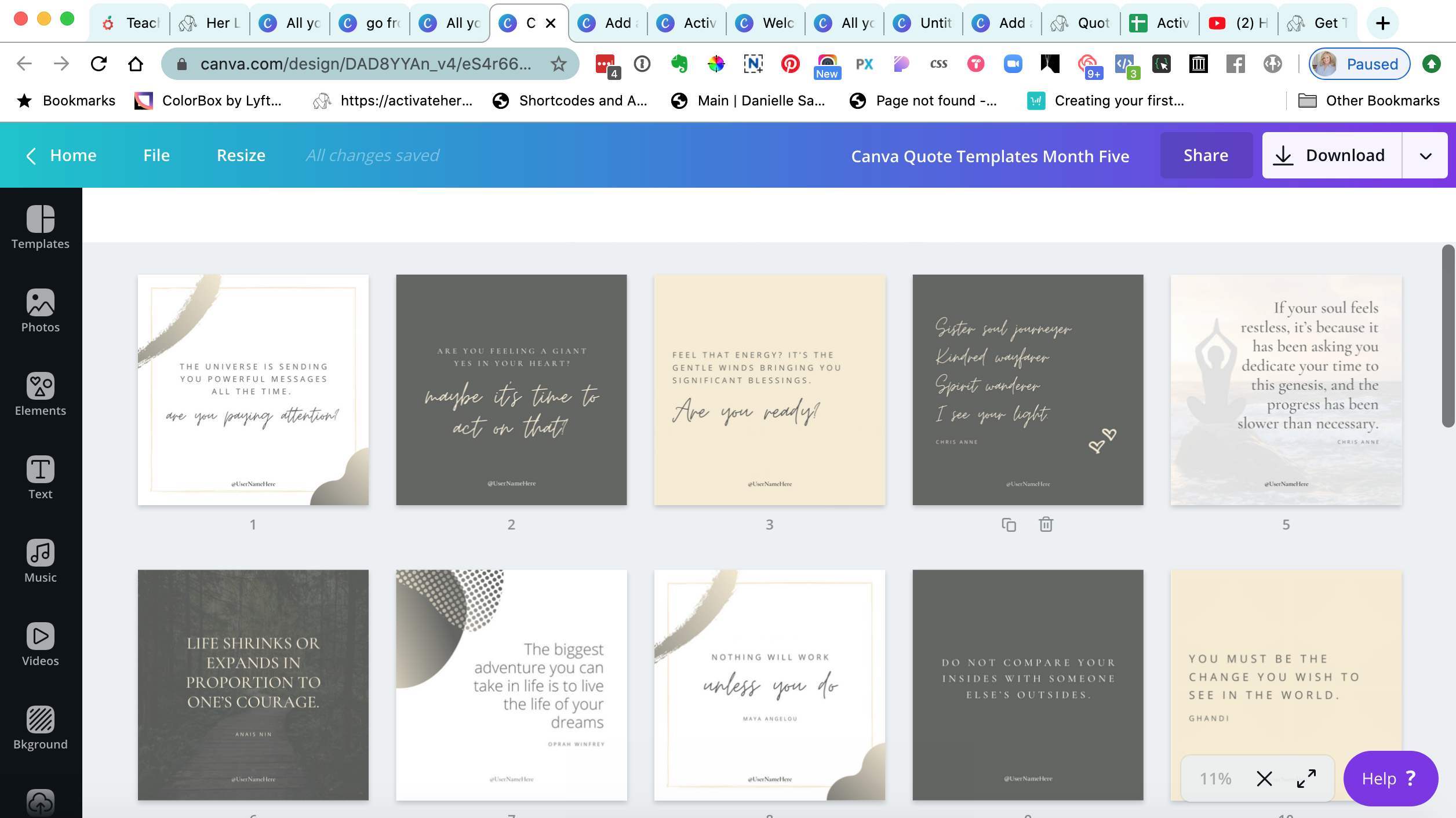
Task: Select the Oprah Winfrey quote thumbnail
Action: (511, 685)
